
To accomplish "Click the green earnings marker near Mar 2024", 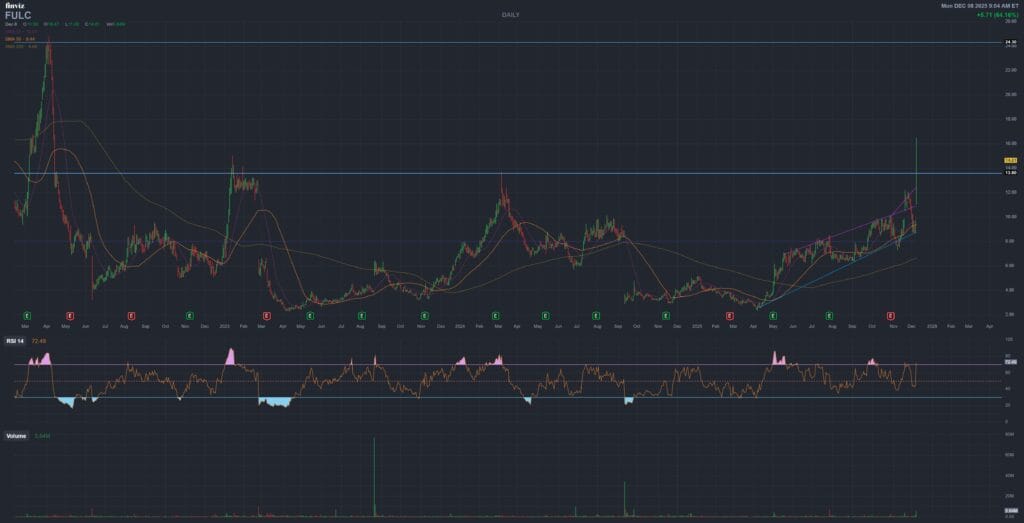I will click(497, 315).
